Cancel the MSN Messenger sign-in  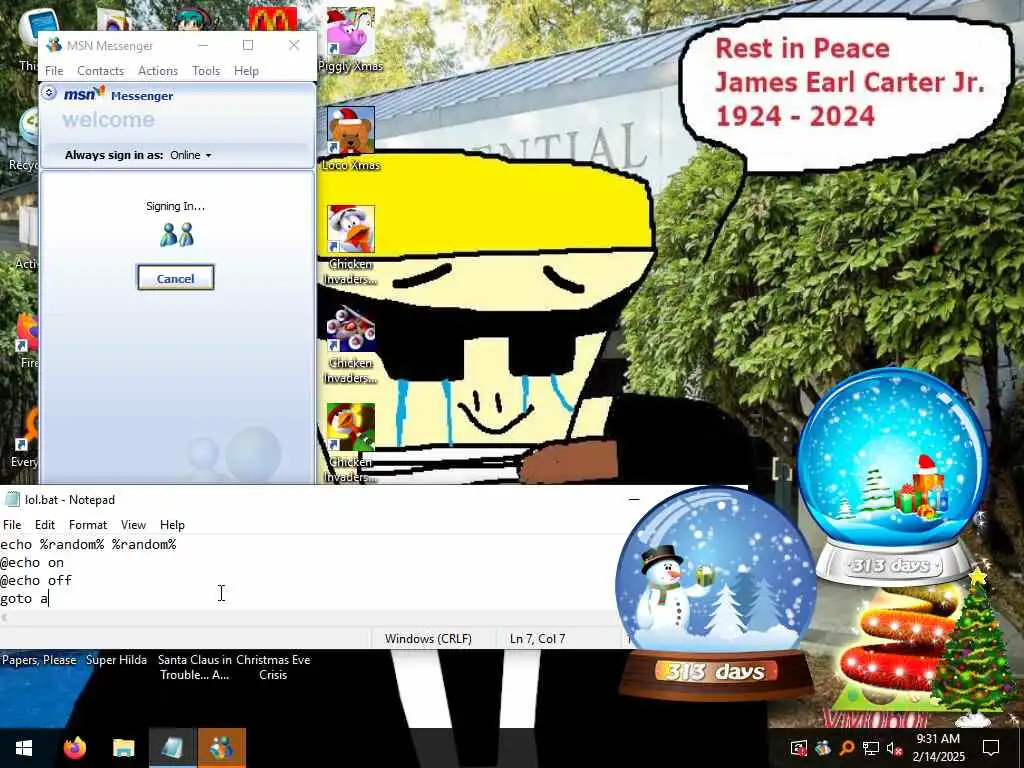[175, 278]
